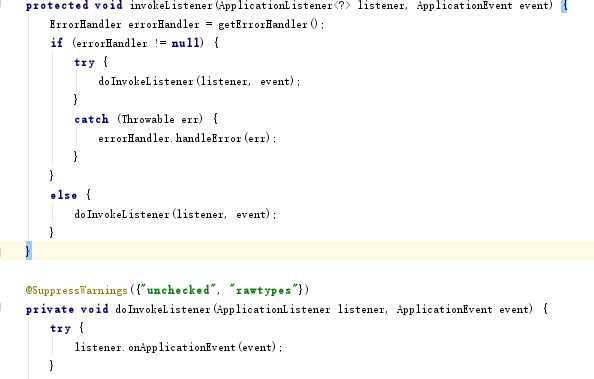Click the 'protected' keyword in invokeListener signature

pyautogui.click(x=57, y=6)
